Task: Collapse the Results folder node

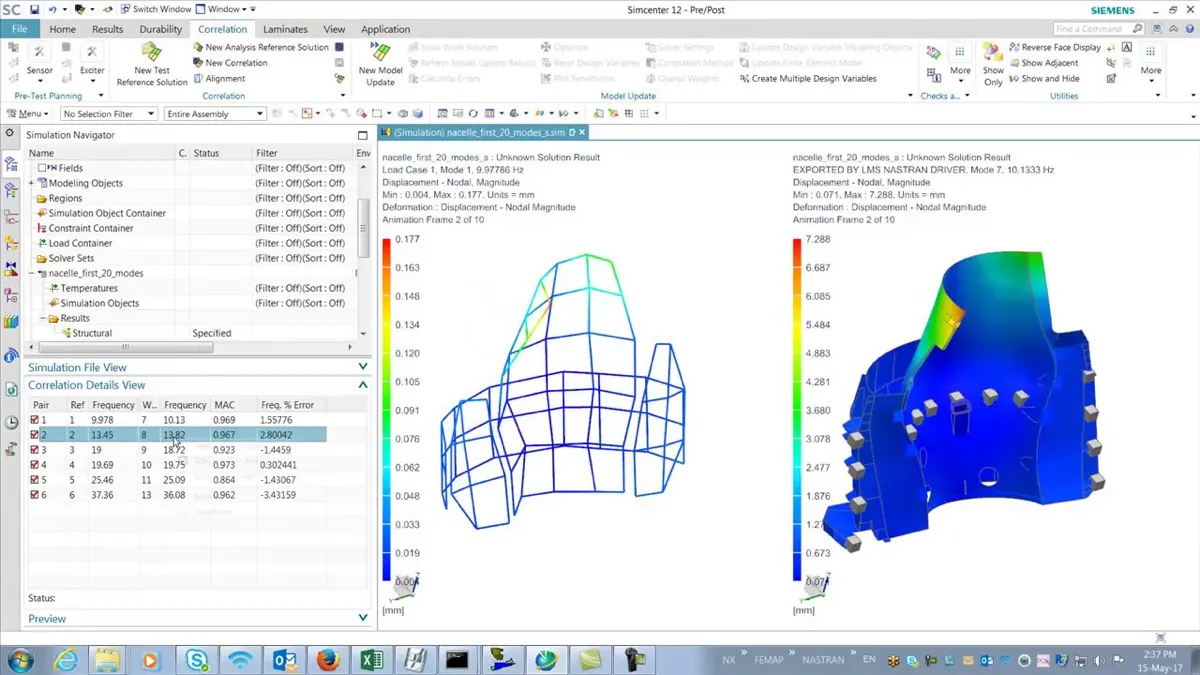Action: [43, 318]
